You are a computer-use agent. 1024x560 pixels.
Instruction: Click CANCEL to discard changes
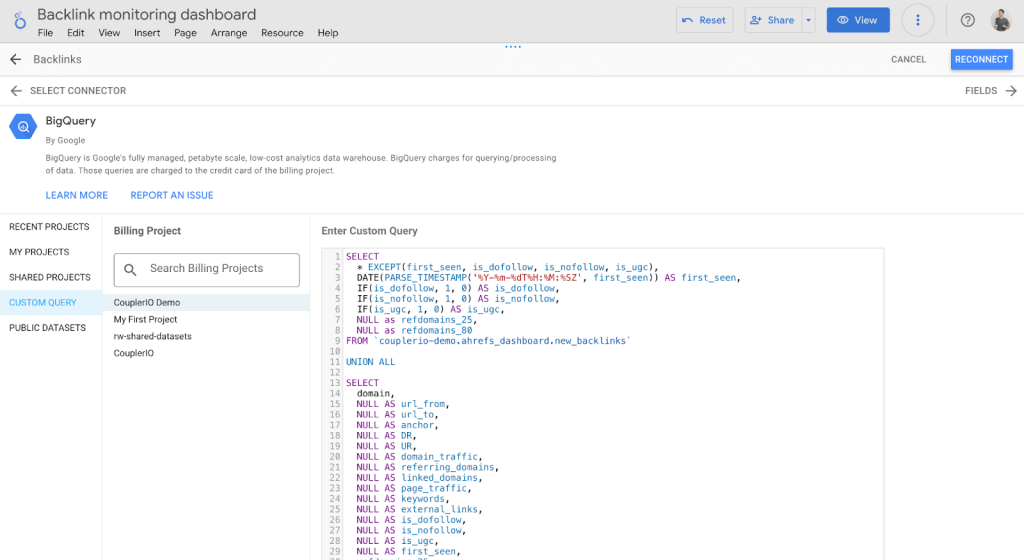908,59
